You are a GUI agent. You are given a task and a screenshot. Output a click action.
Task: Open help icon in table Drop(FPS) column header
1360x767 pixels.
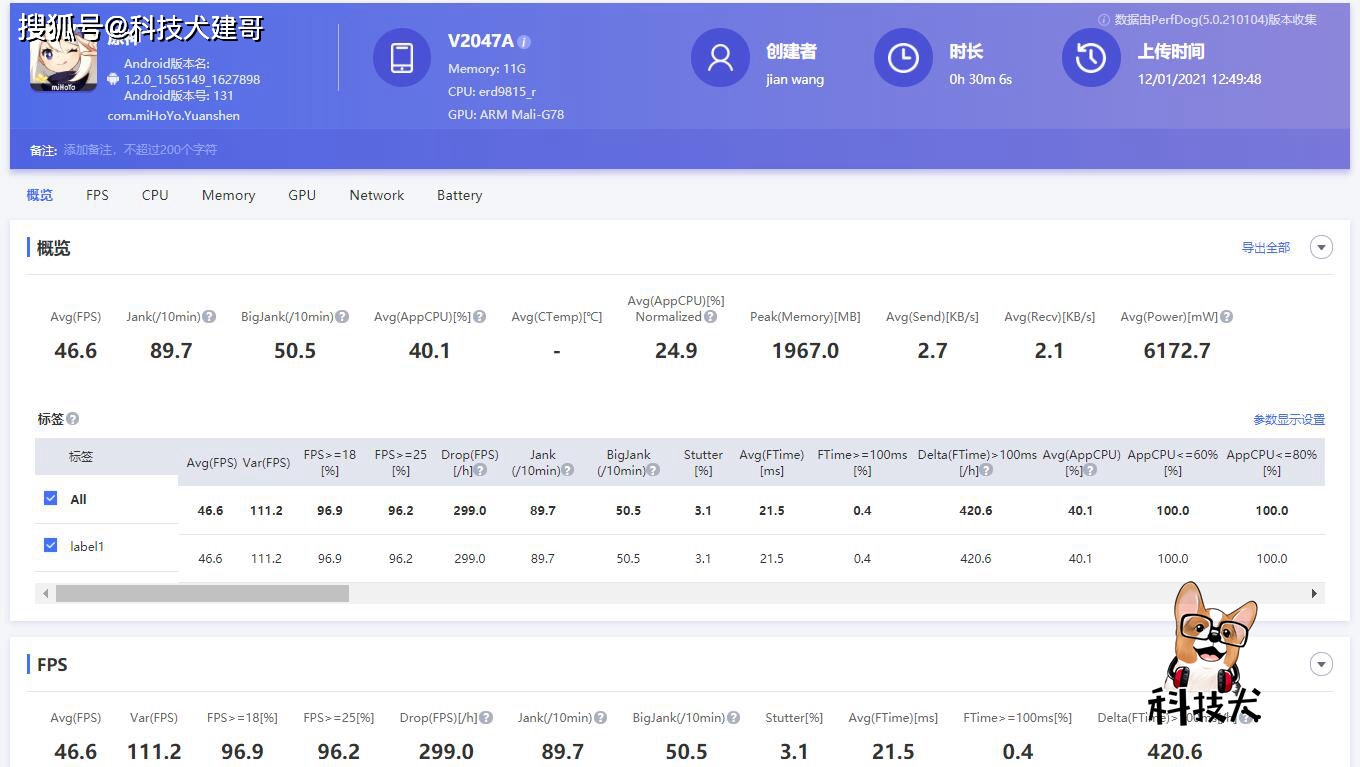480,470
